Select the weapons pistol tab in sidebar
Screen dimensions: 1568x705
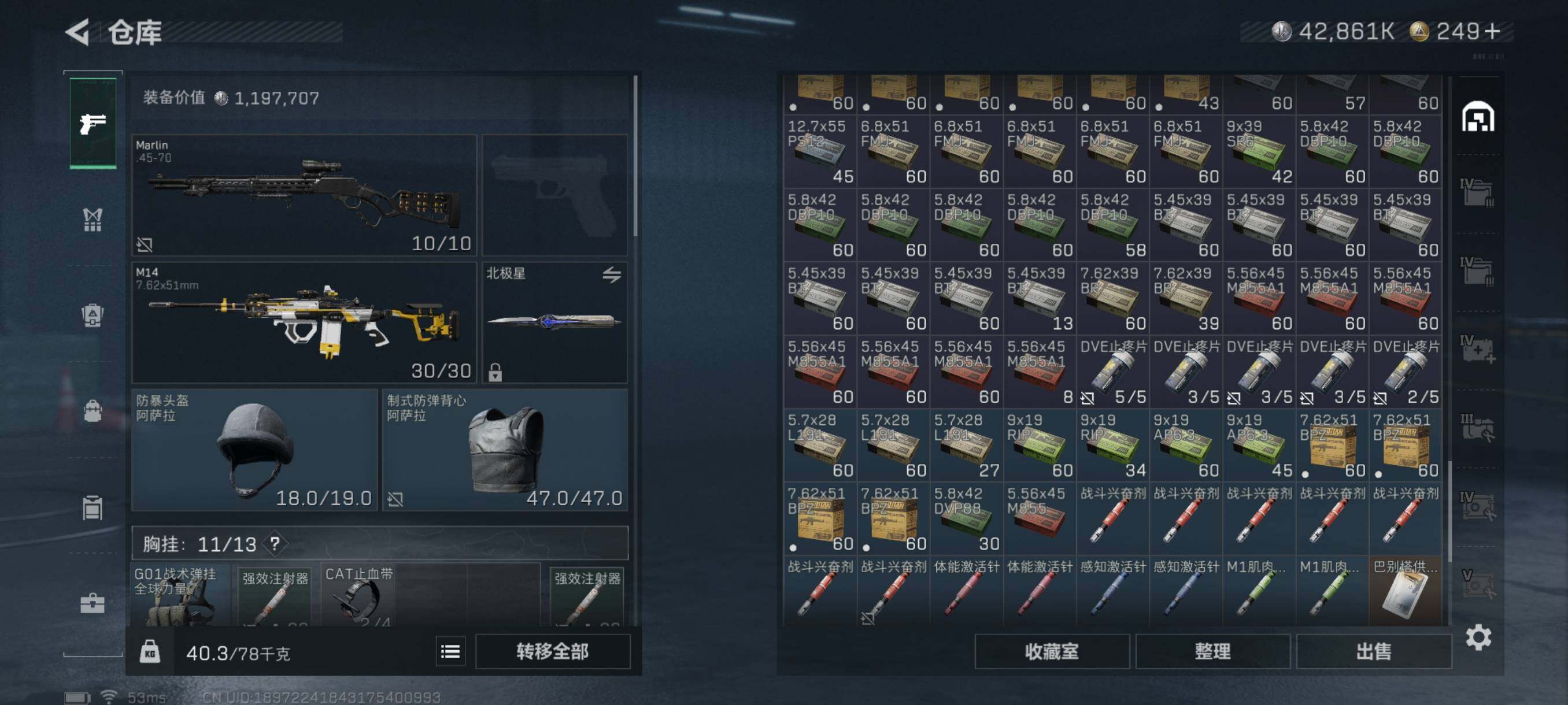93,123
